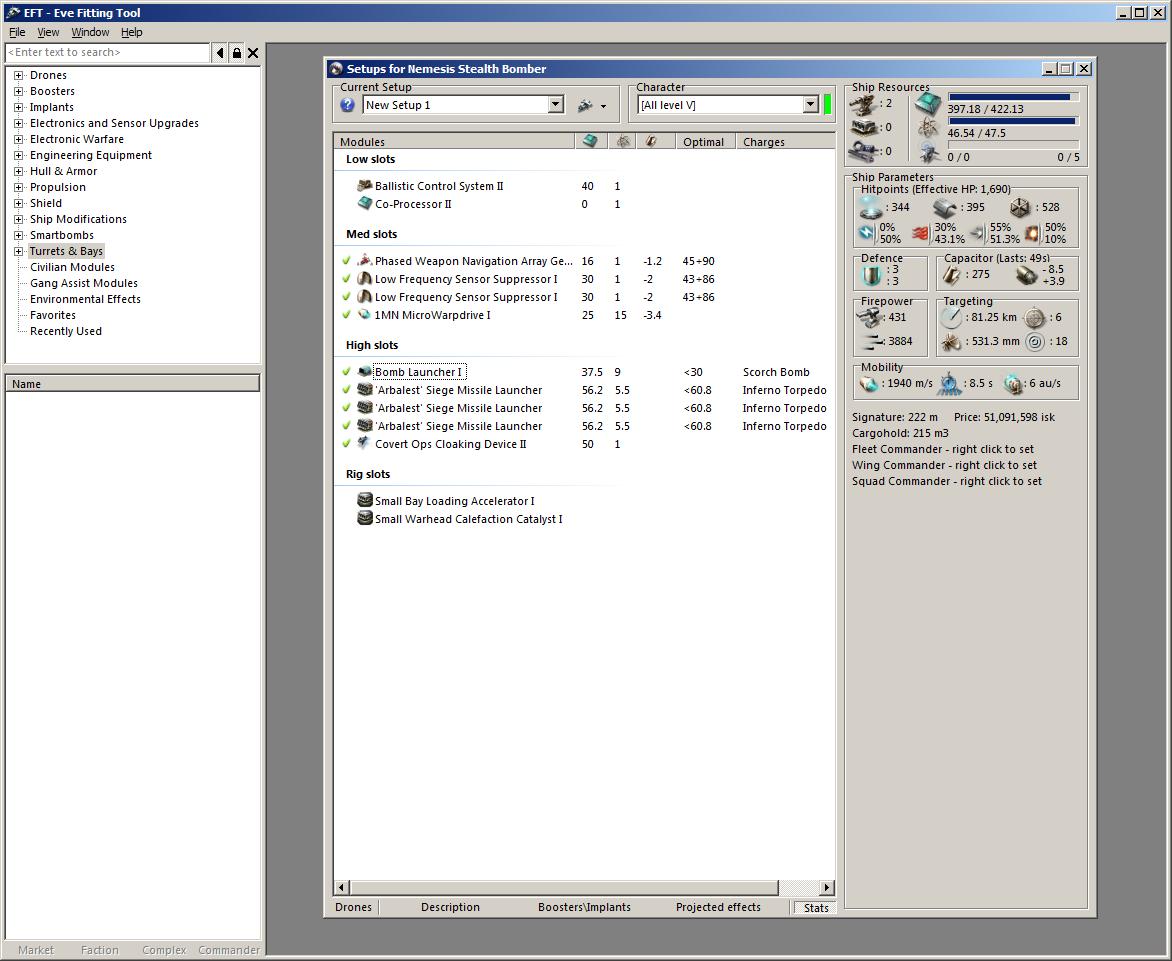The height and width of the screenshot is (961, 1172).
Task: Open the Help menu
Action: (x=132, y=32)
